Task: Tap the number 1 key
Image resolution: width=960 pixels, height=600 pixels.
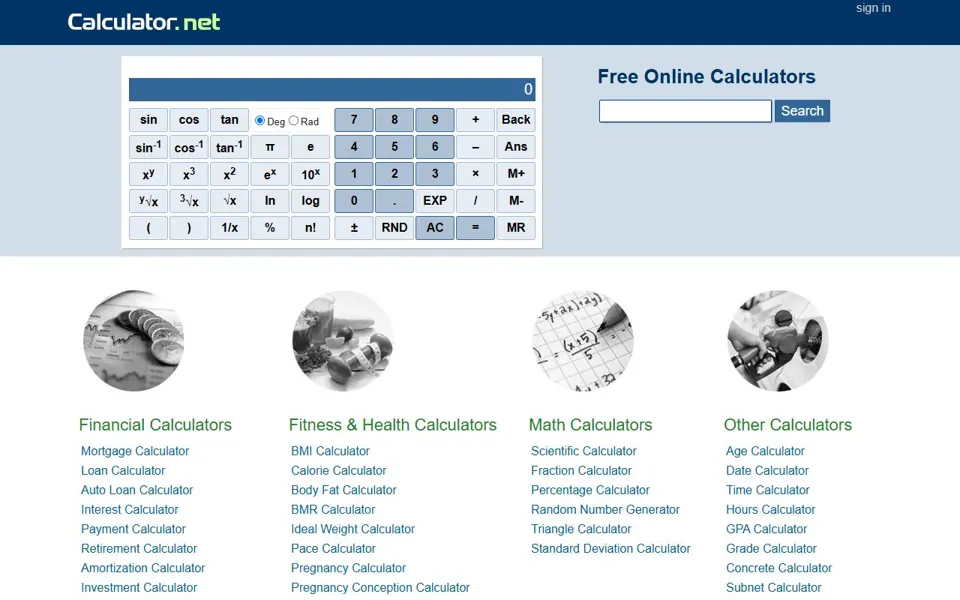Action: pyautogui.click(x=354, y=174)
